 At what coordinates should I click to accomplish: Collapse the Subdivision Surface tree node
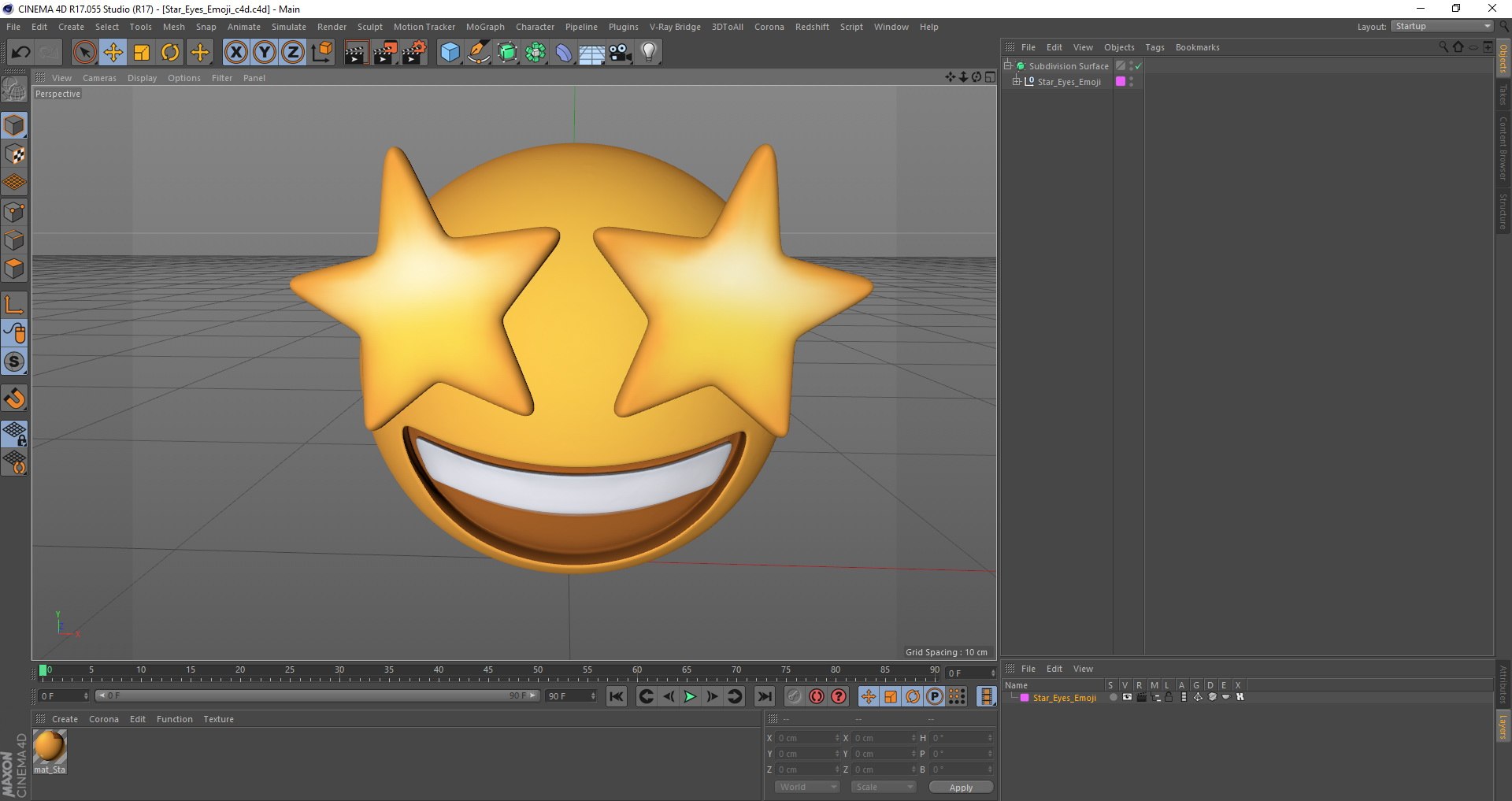(1007, 65)
